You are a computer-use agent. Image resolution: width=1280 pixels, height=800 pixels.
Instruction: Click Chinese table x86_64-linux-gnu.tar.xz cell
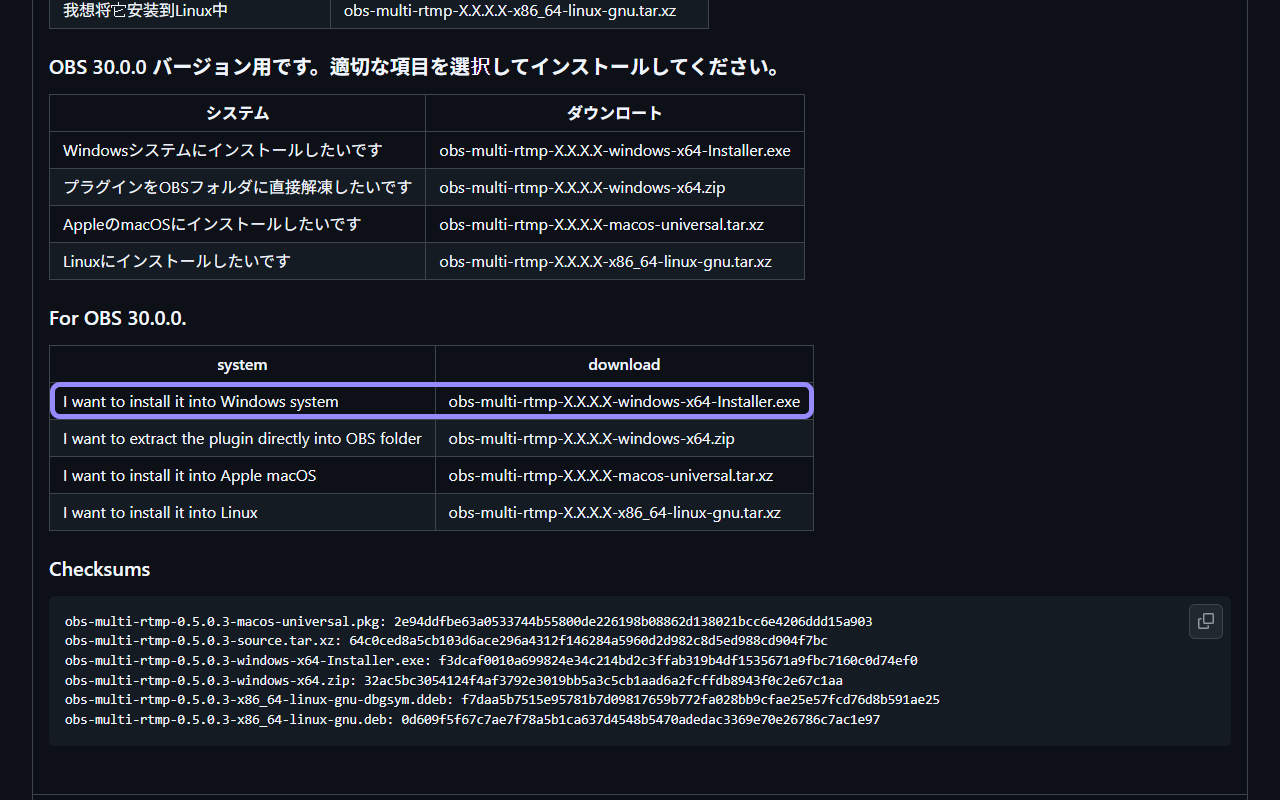point(519,12)
